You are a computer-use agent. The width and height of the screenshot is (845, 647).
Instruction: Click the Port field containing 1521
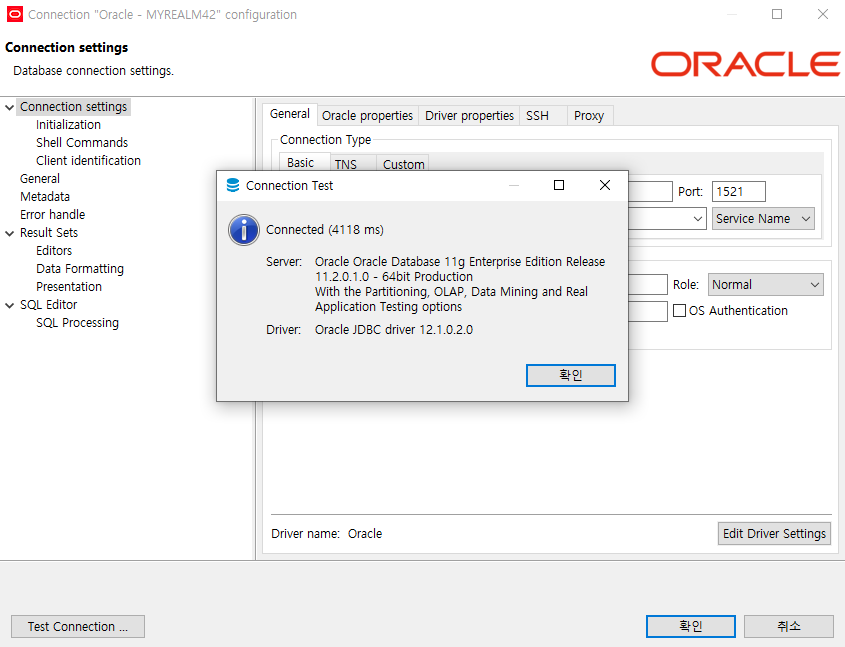pos(738,192)
